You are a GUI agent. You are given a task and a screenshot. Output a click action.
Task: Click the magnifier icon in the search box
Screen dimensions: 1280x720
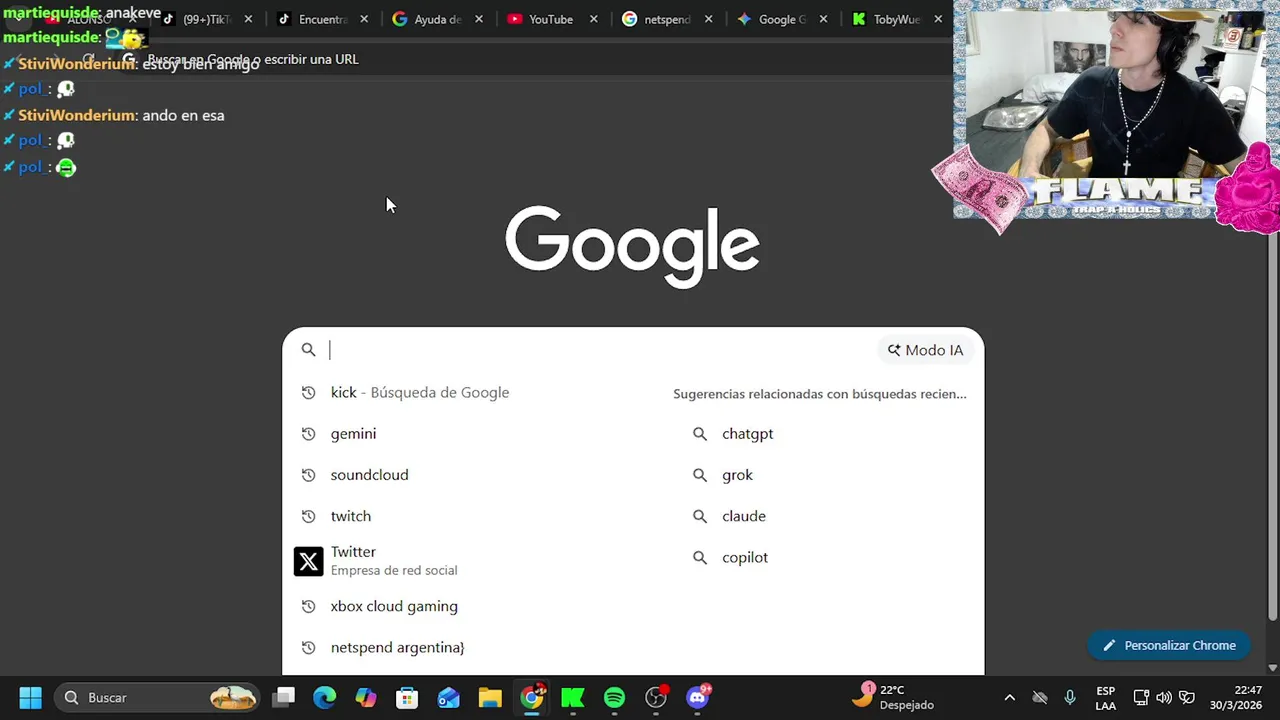(x=308, y=350)
